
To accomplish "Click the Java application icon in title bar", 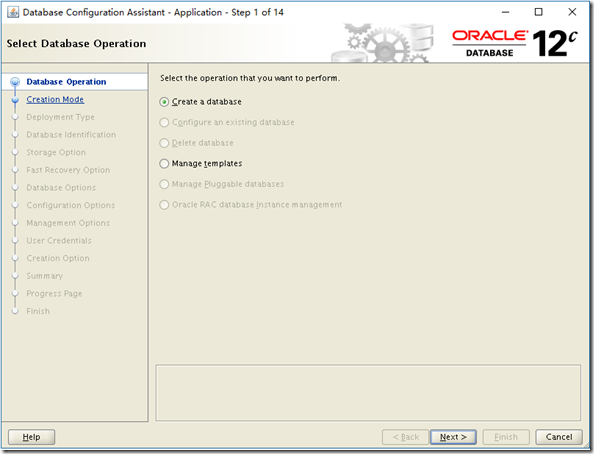I will coord(13,12).
